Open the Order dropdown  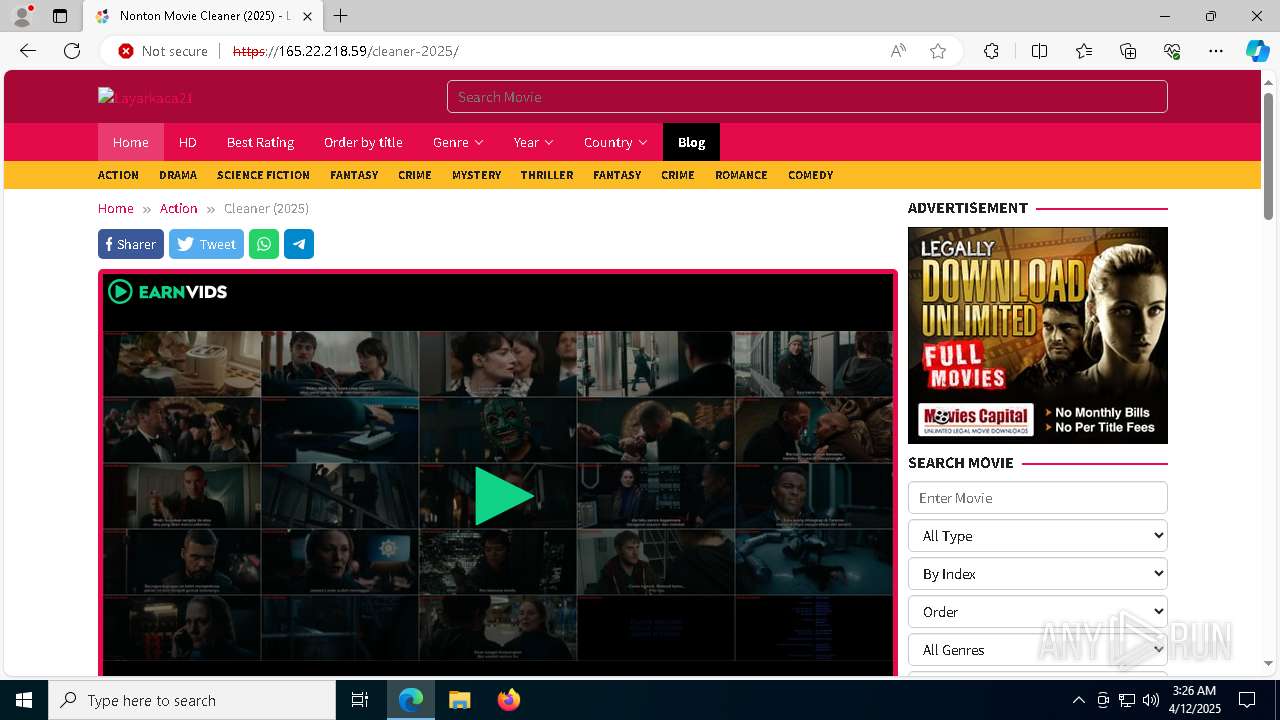point(1038,612)
